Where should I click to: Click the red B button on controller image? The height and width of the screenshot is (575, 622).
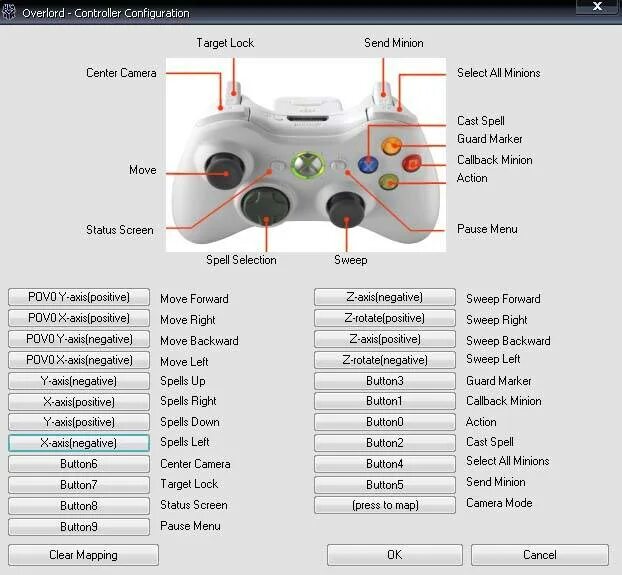pyautogui.click(x=413, y=163)
